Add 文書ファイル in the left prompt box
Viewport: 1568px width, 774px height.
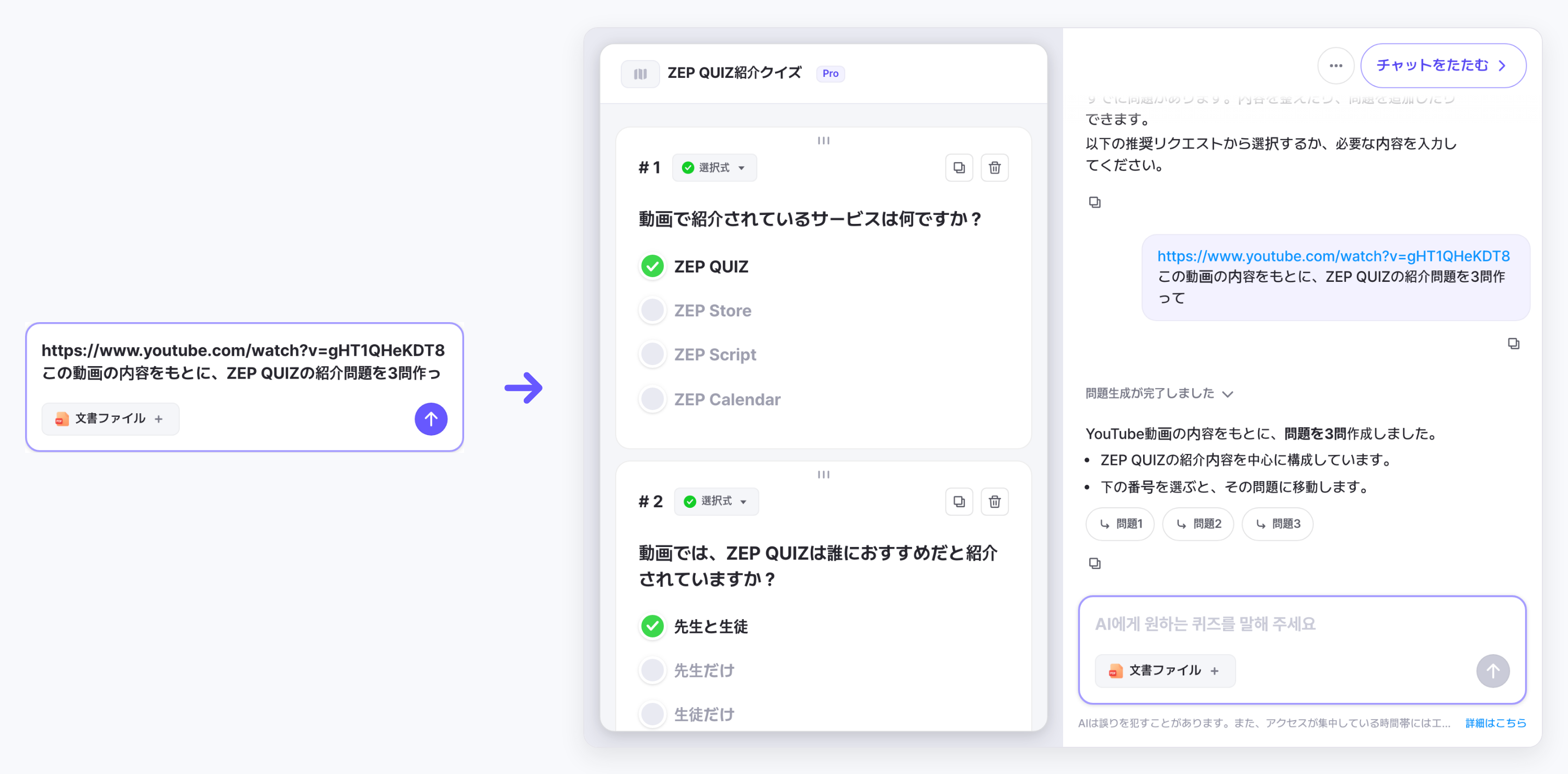pyautogui.click(x=110, y=418)
